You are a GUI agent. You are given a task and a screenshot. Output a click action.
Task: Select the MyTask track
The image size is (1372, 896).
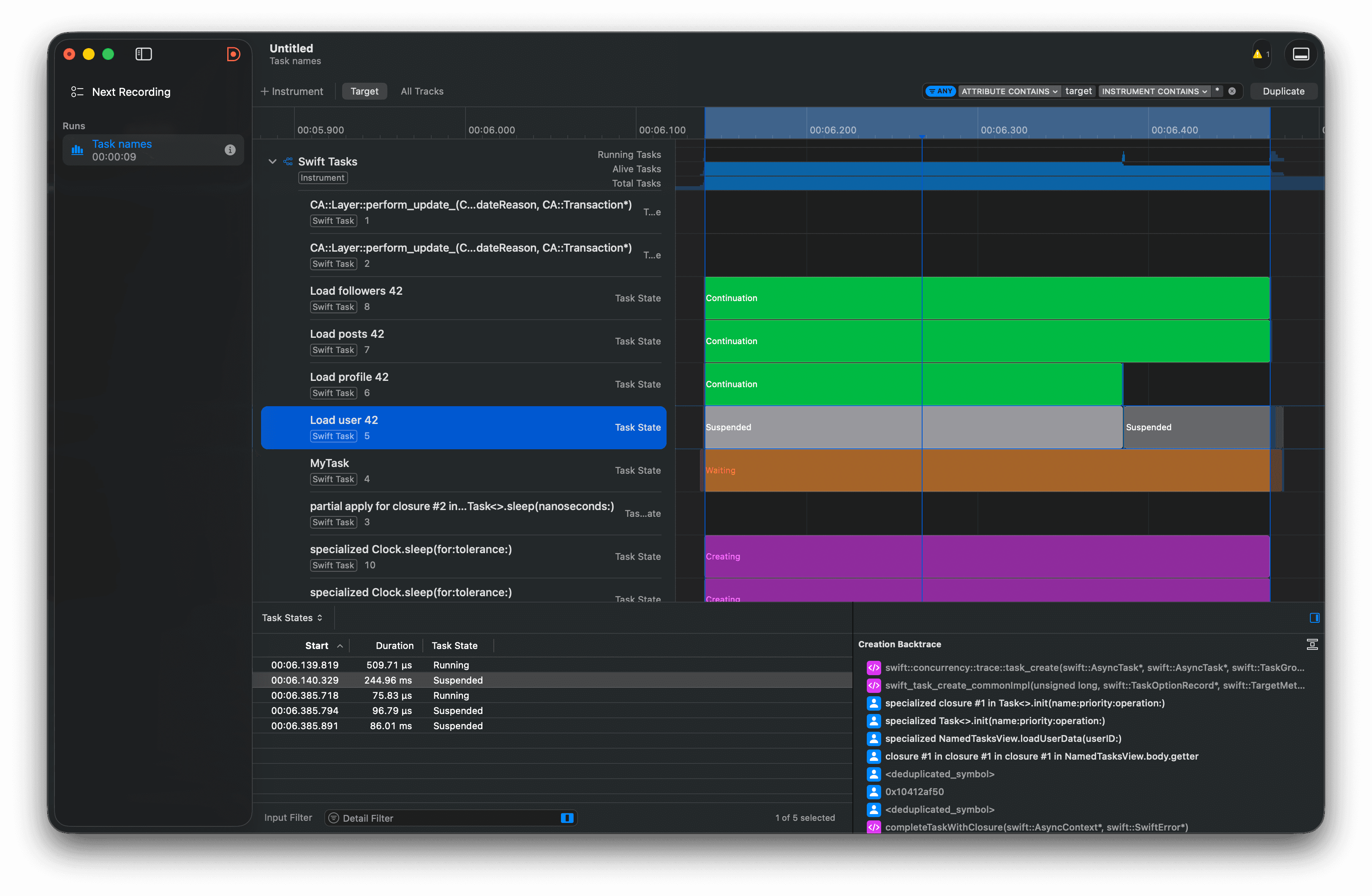point(463,471)
